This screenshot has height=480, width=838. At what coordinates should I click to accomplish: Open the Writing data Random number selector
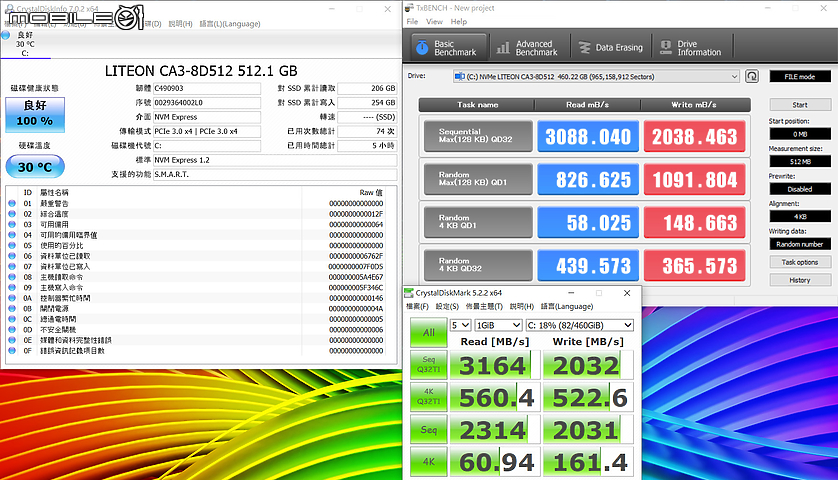coord(800,244)
